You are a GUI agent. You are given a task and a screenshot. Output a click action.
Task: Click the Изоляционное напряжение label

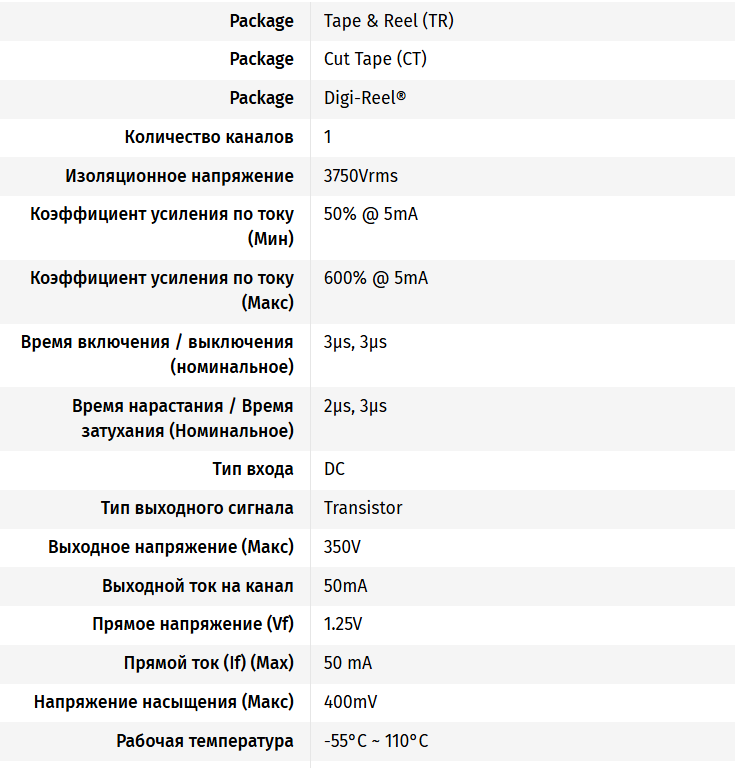[x=179, y=176]
